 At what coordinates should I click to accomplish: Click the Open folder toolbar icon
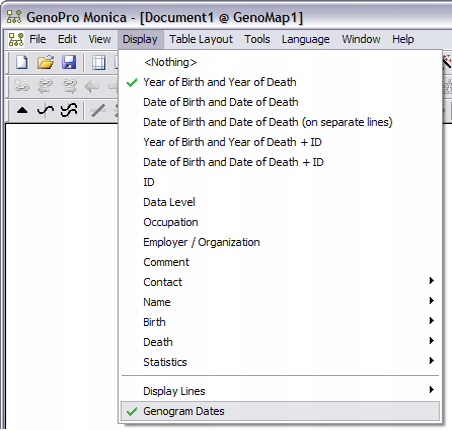[45, 62]
